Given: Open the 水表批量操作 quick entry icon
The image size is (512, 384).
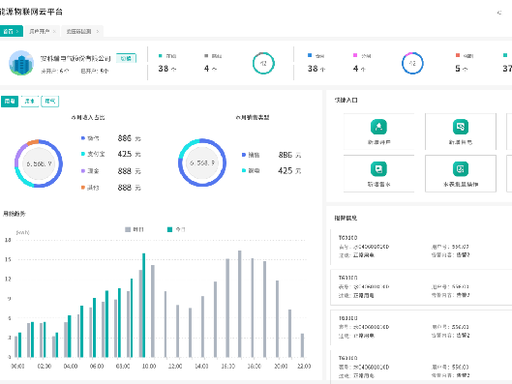Looking at the screenshot, I should point(460,169).
